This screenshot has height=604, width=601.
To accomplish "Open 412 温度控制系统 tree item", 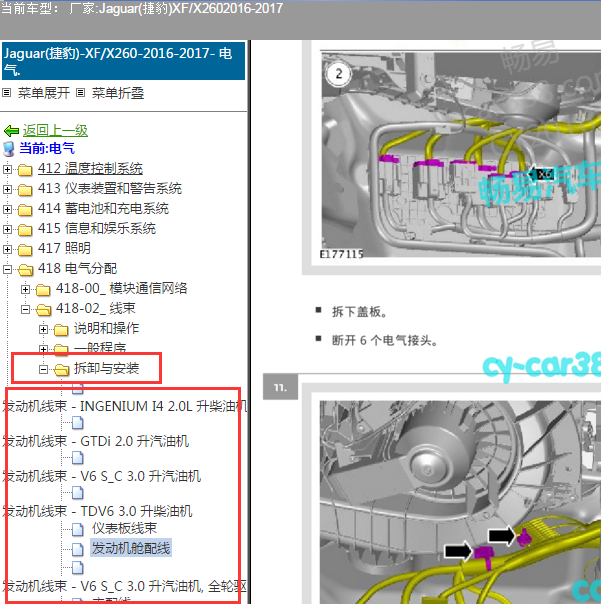I will (90, 169).
